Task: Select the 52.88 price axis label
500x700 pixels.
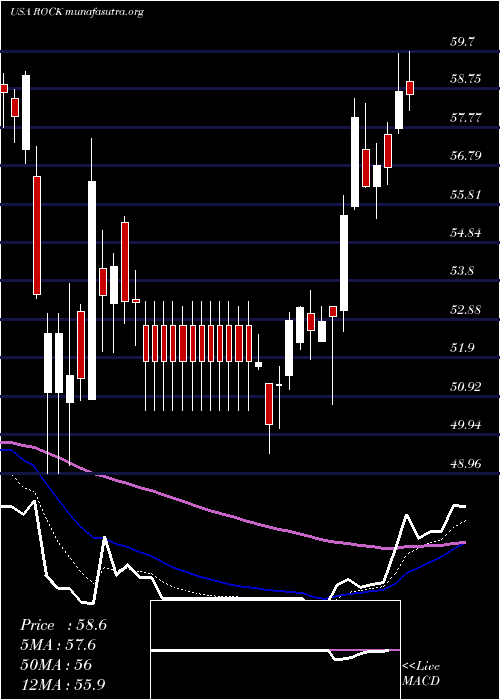Action: [466, 309]
